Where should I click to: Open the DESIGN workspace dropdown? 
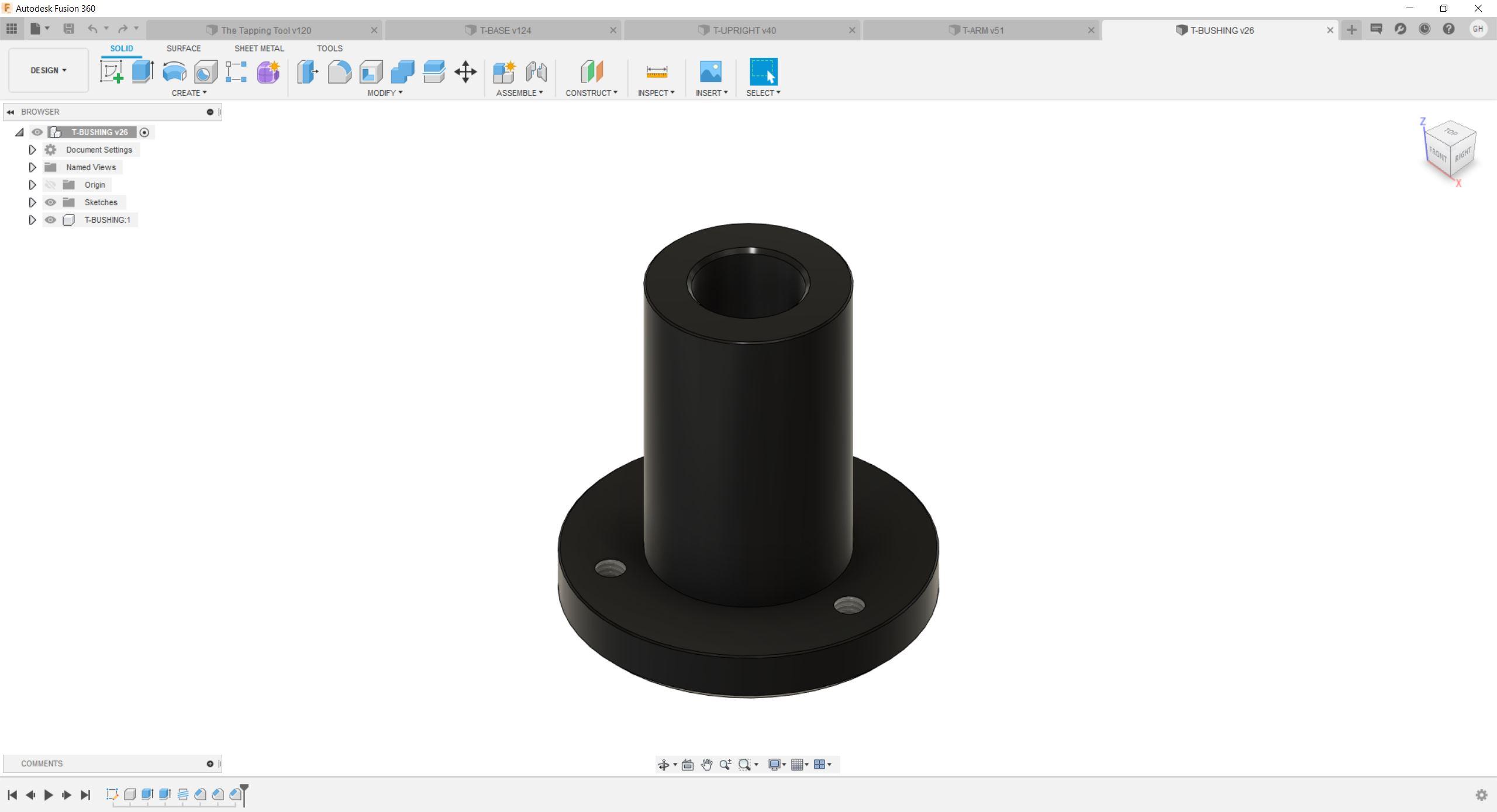click(48, 70)
